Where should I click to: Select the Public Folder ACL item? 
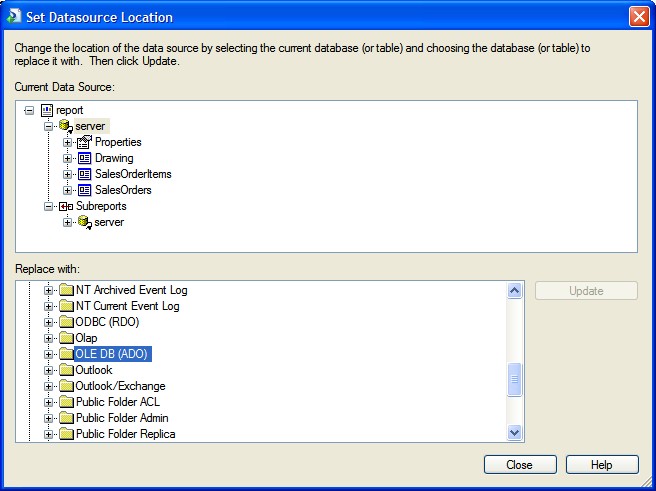tap(118, 402)
